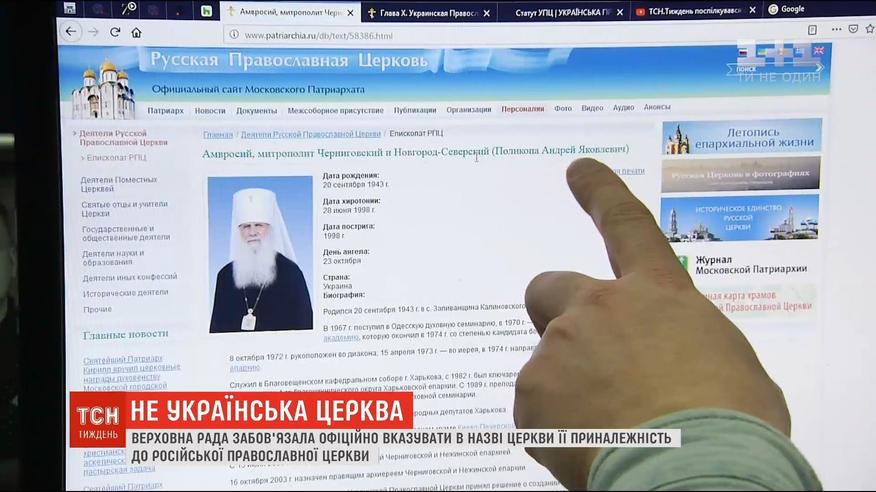Image resolution: width=876 pixels, height=492 pixels.
Task: Follow the 'академию' link in biography
Action: (x=341, y=337)
